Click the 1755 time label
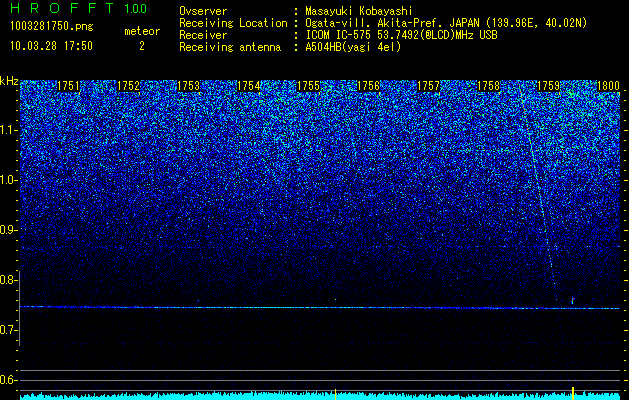 [308, 86]
